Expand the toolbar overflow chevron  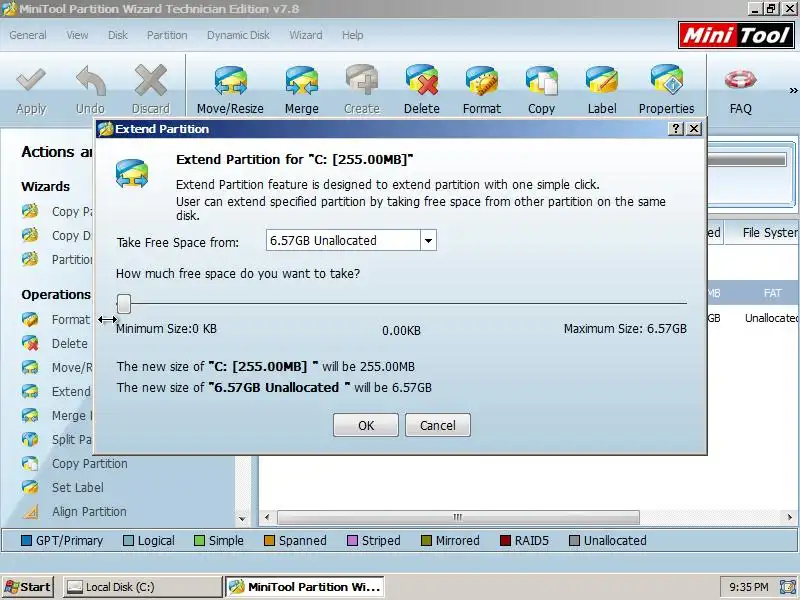pyautogui.click(x=793, y=91)
